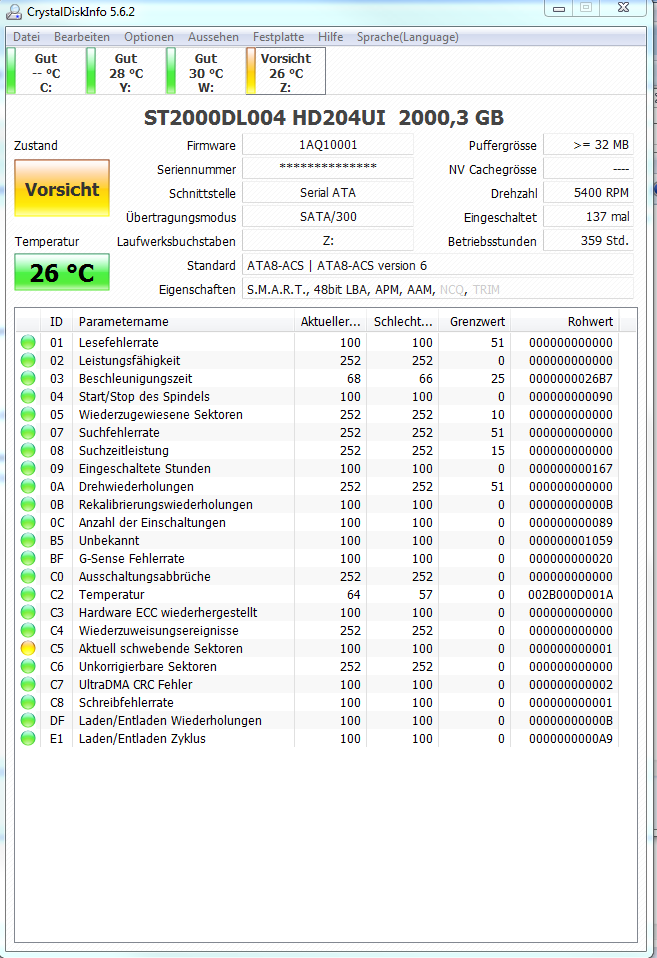Click yellow warning icon for Aktuell schwebende Sektoren
Image resolution: width=657 pixels, height=958 pixels.
tap(28, 648)
